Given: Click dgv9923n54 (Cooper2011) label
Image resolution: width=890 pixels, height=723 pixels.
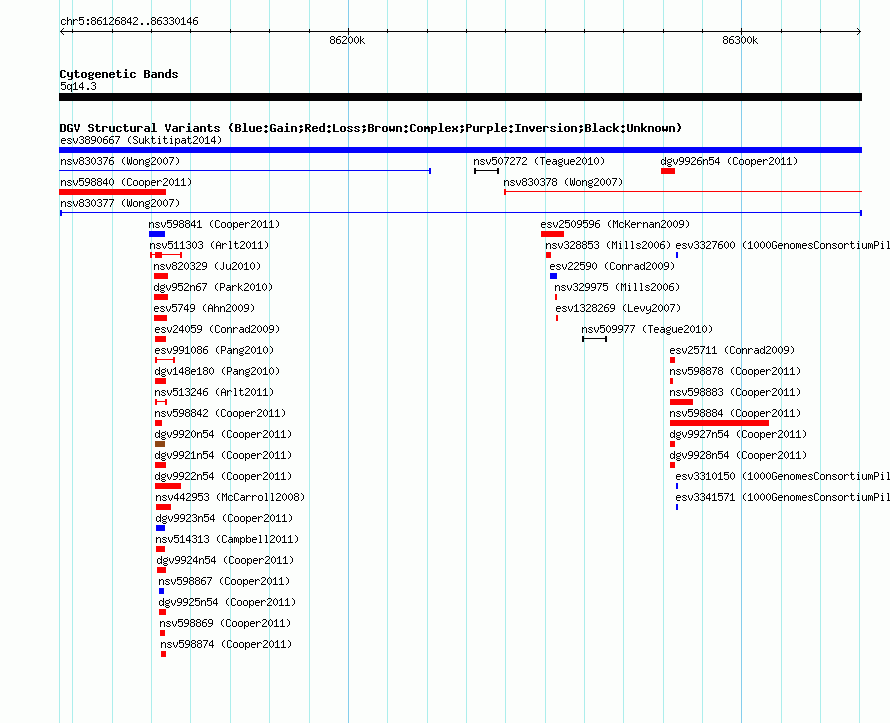Looking at the screenshot, I should tap(224, 518).
